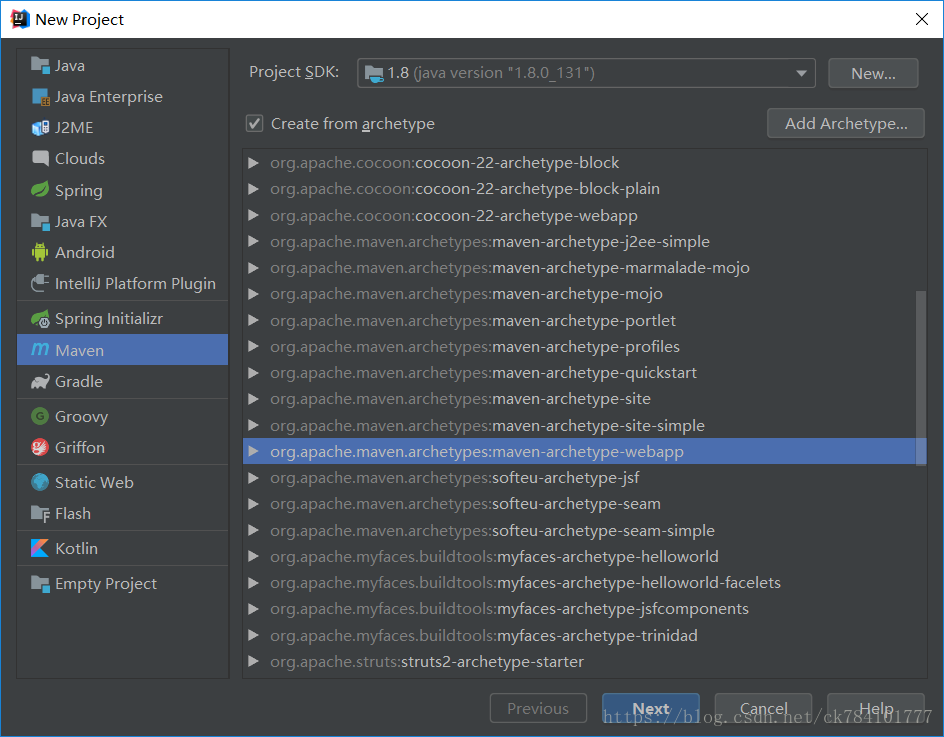The width and height of the screenshot is (944, 737).
Task: Click the Spring Initializr icon
Action: tap(40, 319)
